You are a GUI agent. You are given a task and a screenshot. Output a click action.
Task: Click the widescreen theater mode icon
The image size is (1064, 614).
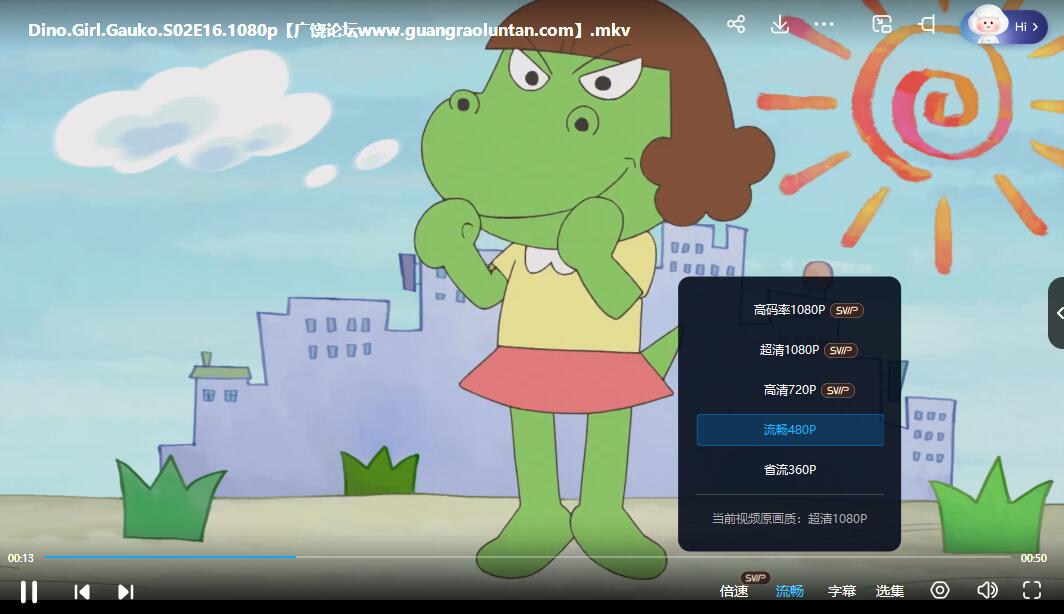pyautogui.click(x=926, y=24)
